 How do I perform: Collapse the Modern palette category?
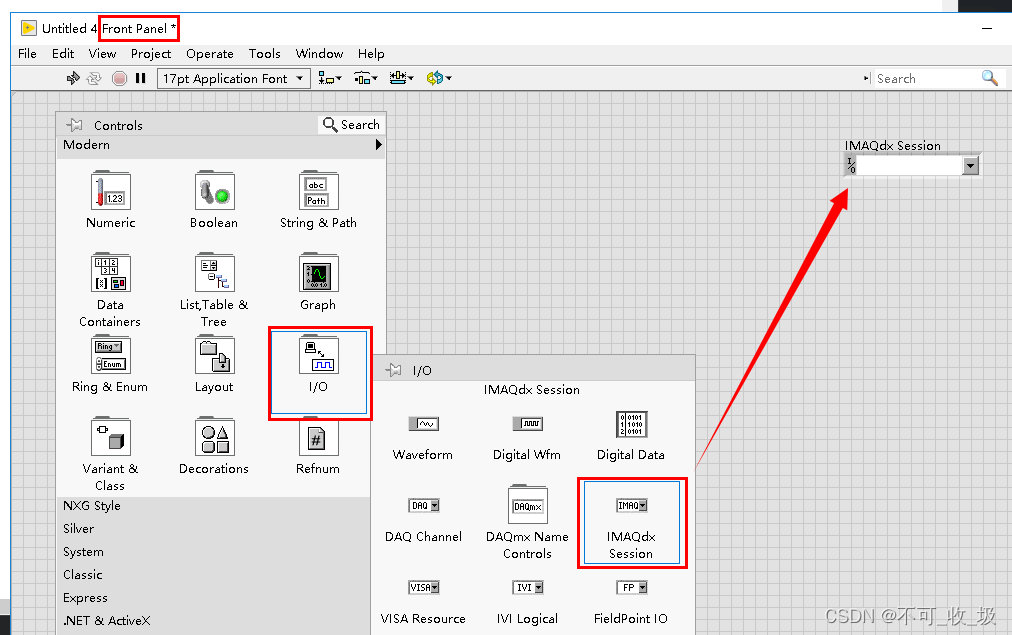221,145
